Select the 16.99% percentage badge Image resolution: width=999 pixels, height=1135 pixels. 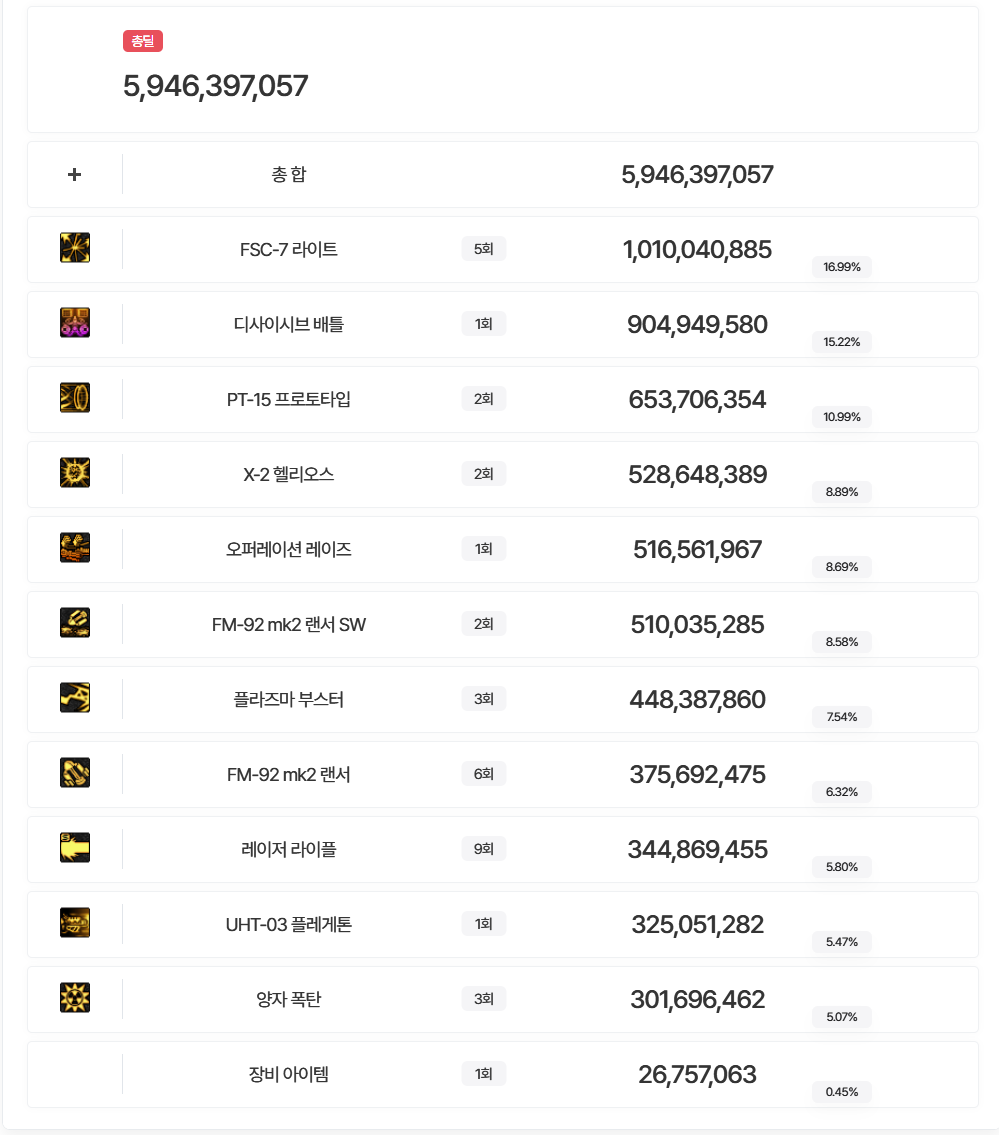(x=841, y=267)
